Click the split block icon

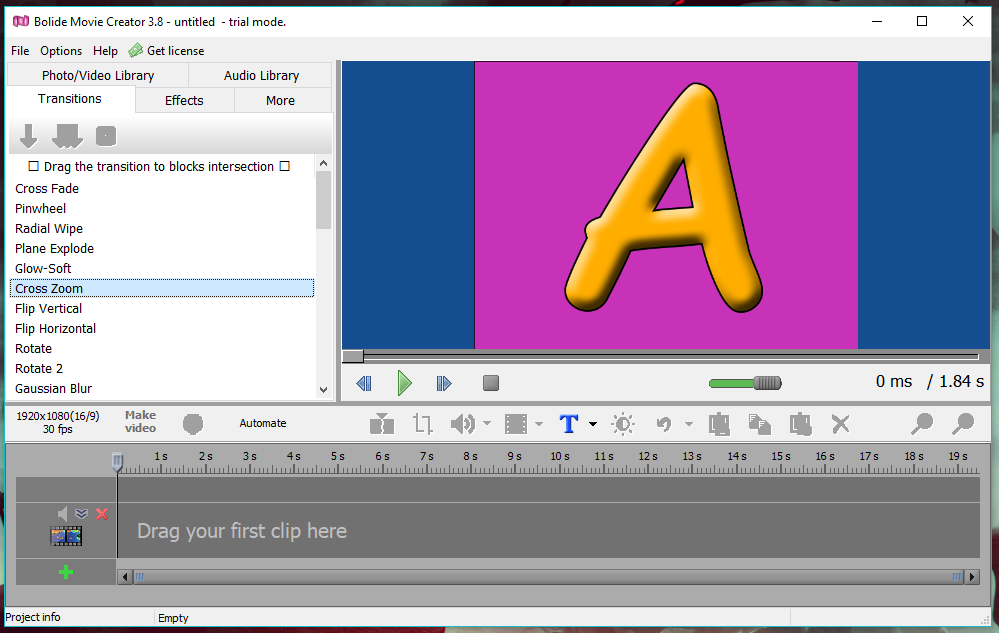pos(382,423)
